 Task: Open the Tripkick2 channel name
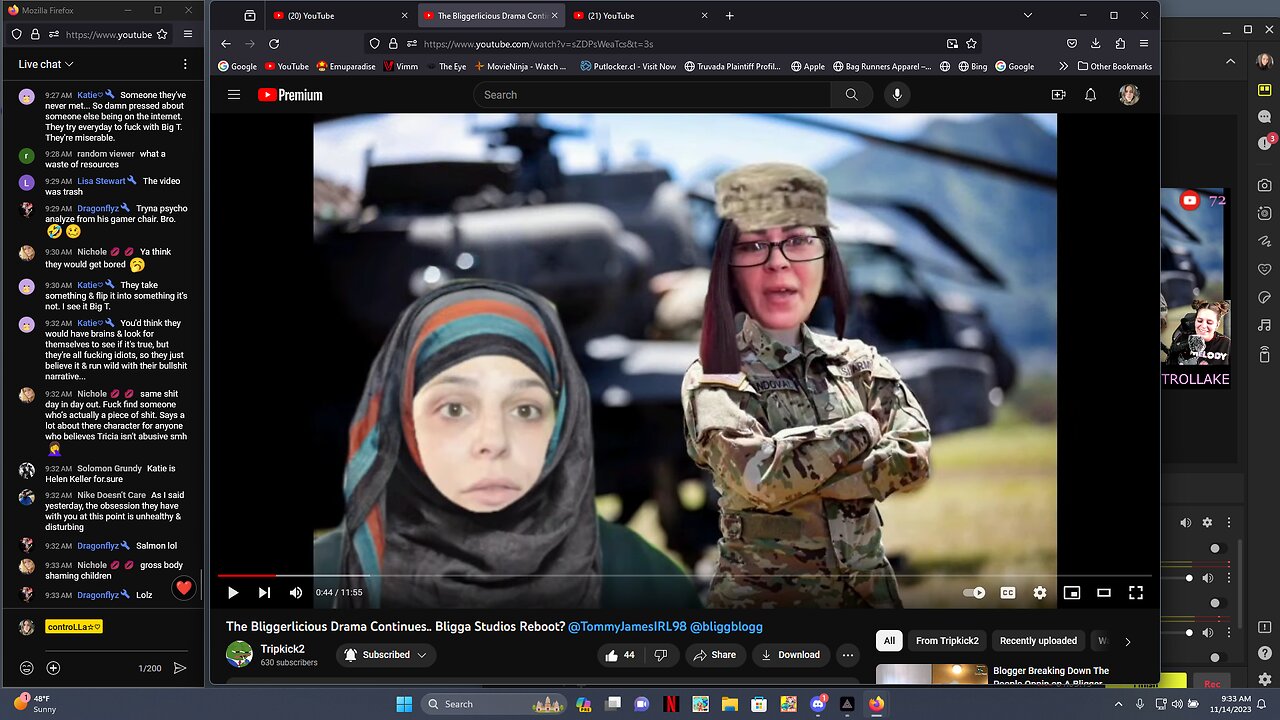coord(283,649)
